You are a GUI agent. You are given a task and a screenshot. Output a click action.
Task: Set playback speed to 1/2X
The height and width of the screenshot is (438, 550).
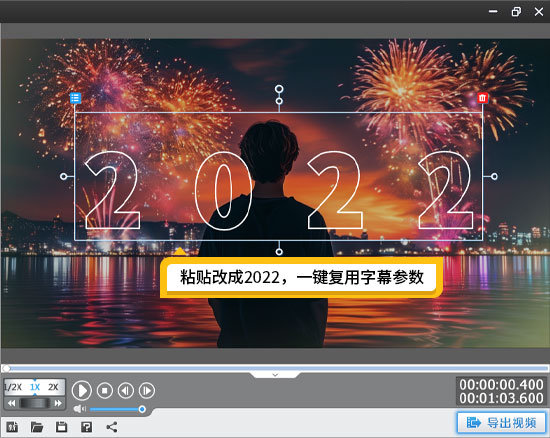(x=13, y=387)
